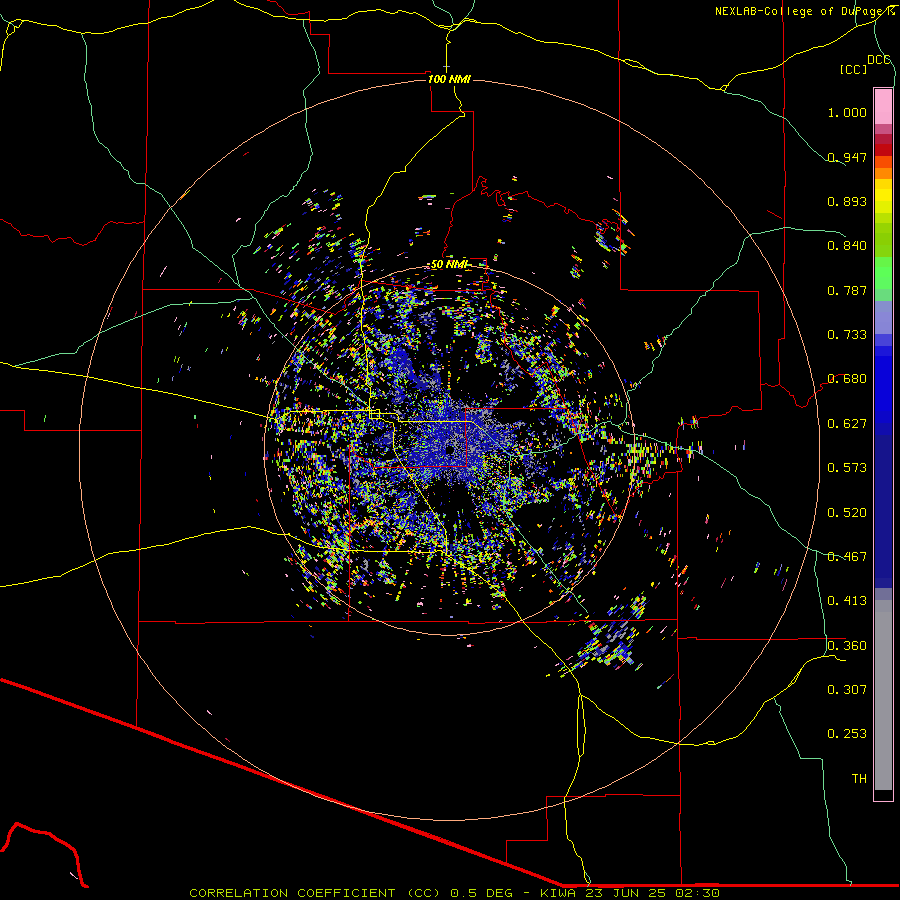Click the TH threshold label on legend
Viewport: 900px width, 900px height.
859,779
